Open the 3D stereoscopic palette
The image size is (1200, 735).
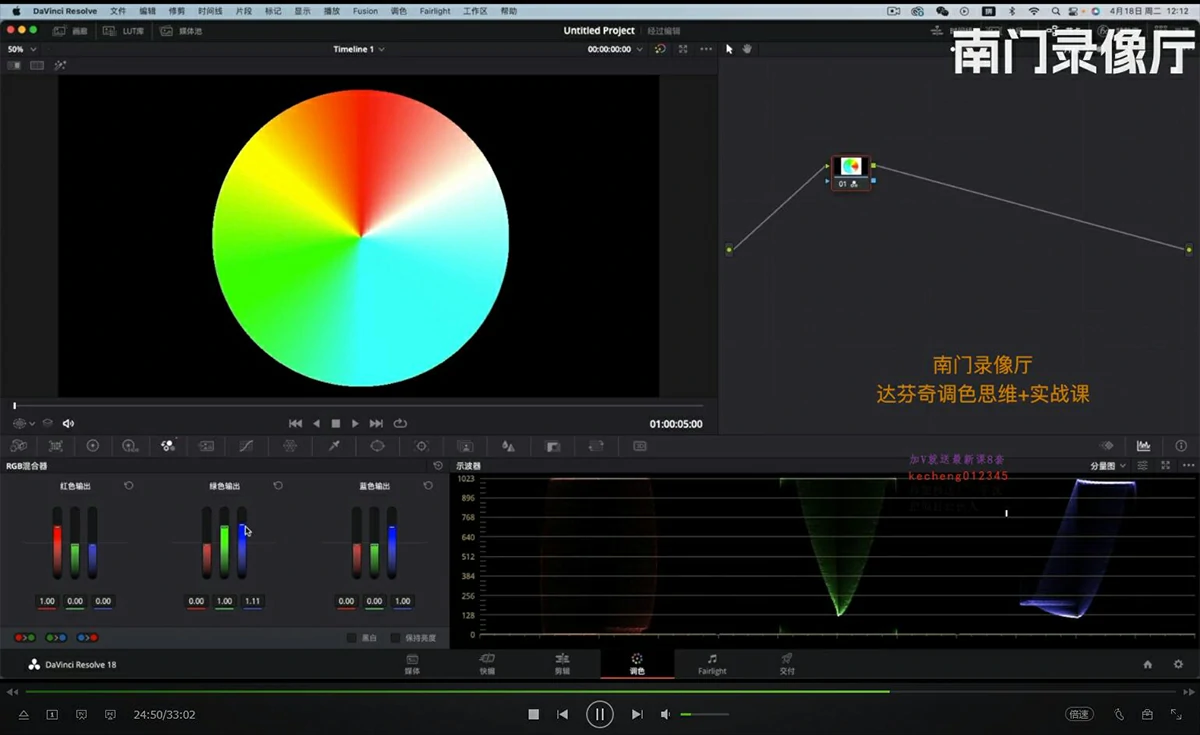(640, 446)
